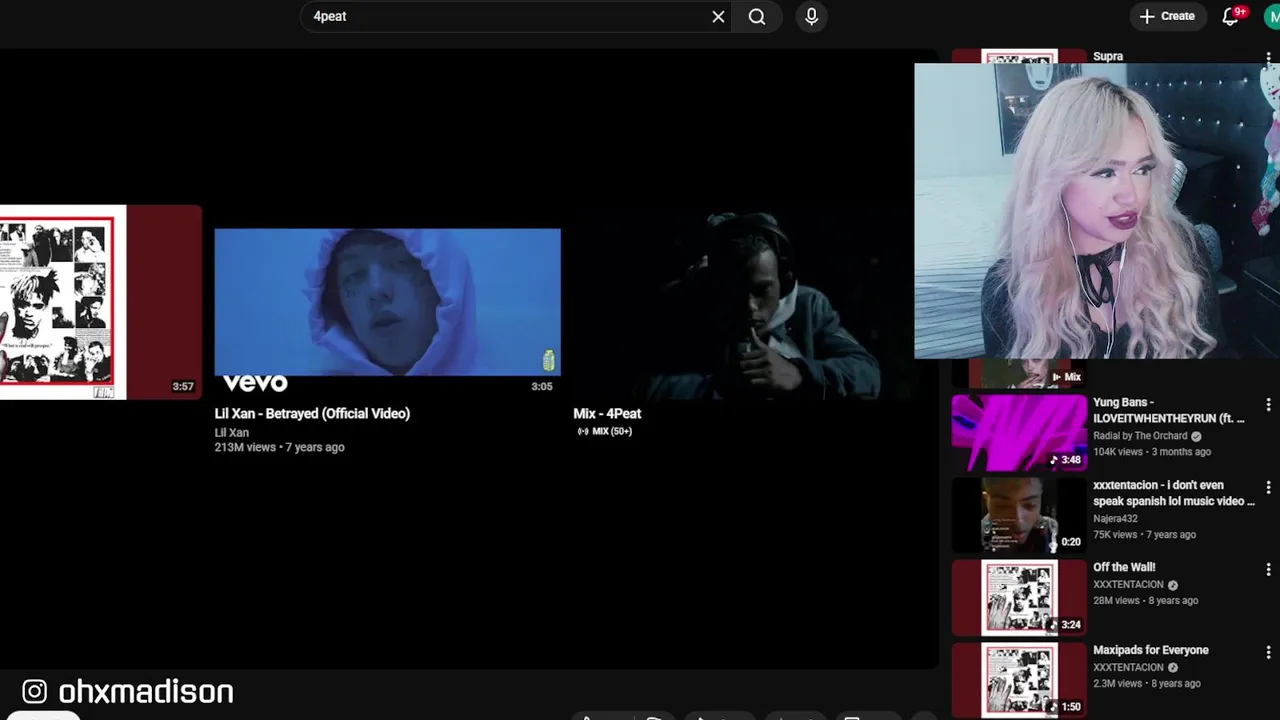Click Najera432 channel name

(1115, 519)
